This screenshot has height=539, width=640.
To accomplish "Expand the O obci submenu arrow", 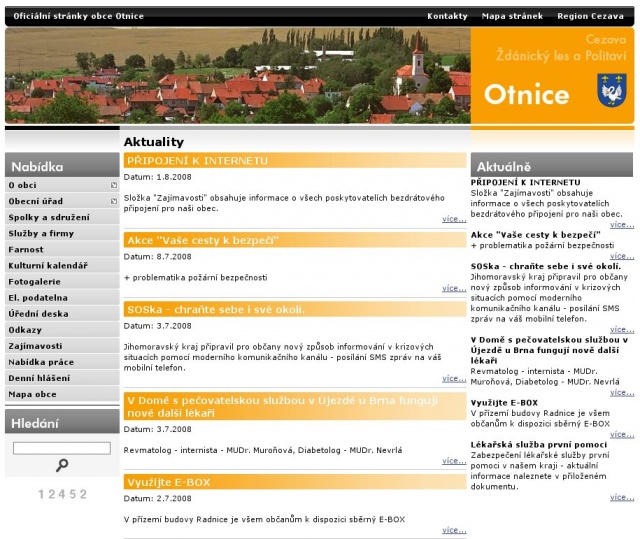I will click(115, 185).
